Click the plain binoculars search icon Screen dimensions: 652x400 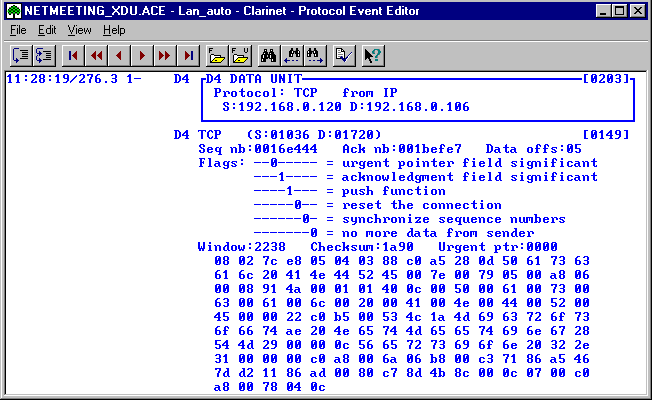coord(269,55)
